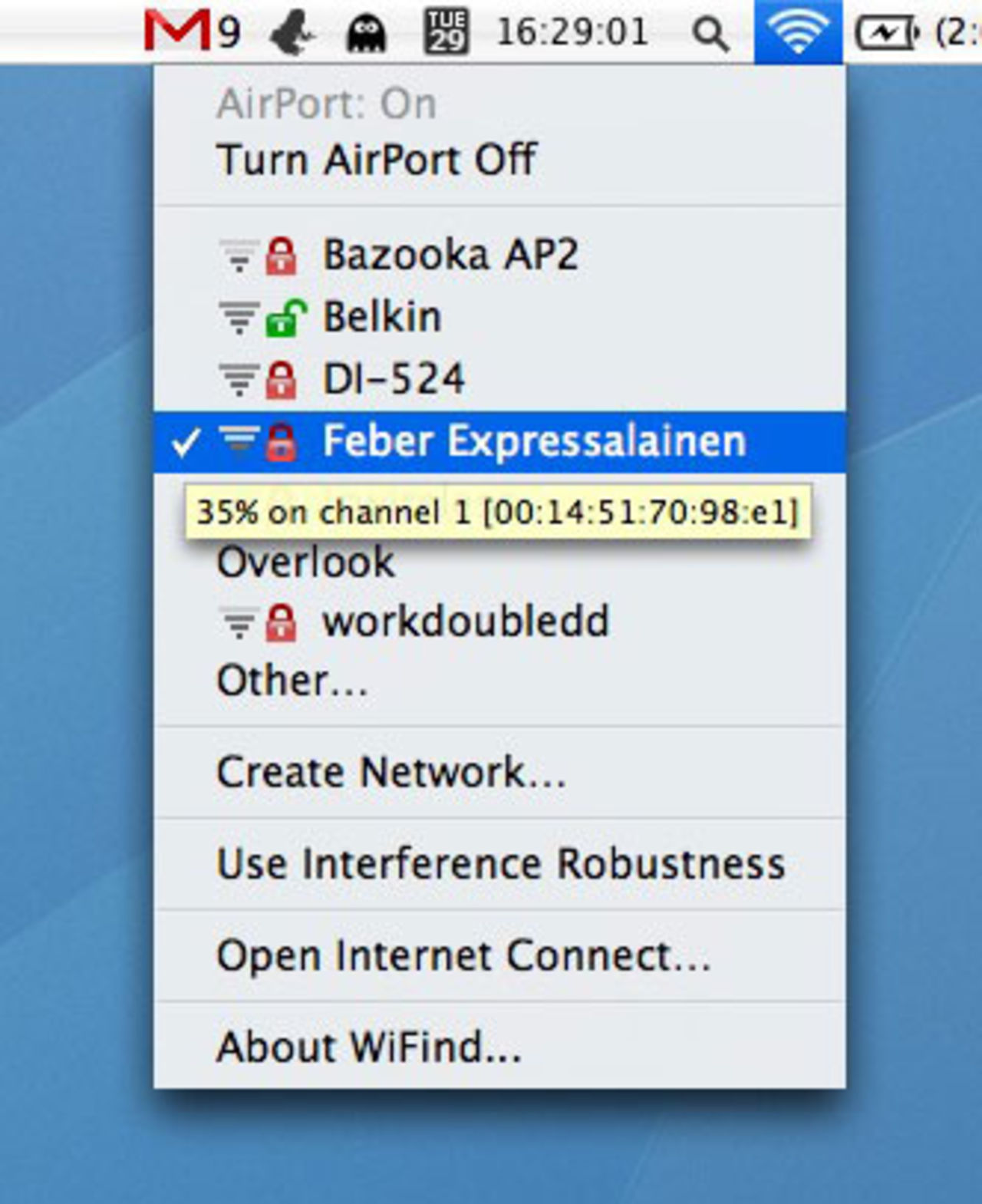Open Spotlight search magnifier icon
The image size is (982, 1204).
710,34
